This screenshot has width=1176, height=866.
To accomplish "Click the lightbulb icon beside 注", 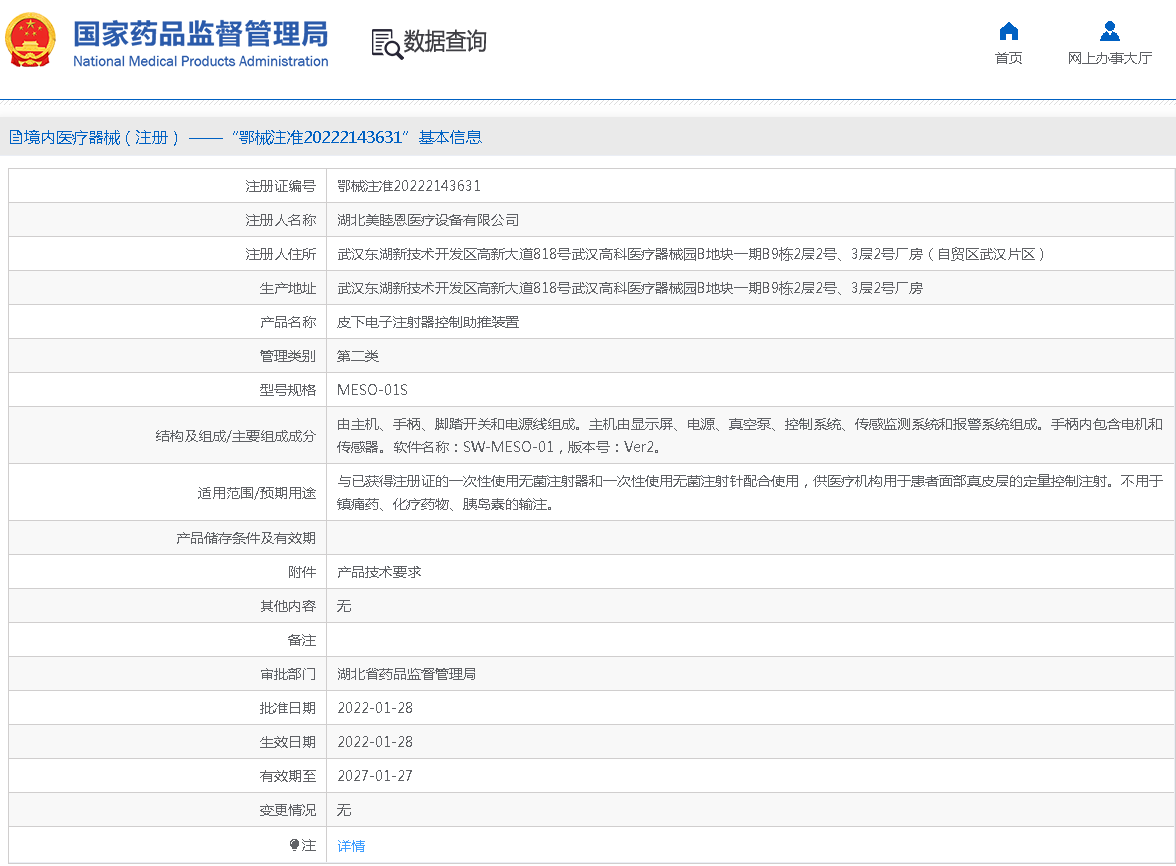I will coord(294,846).
